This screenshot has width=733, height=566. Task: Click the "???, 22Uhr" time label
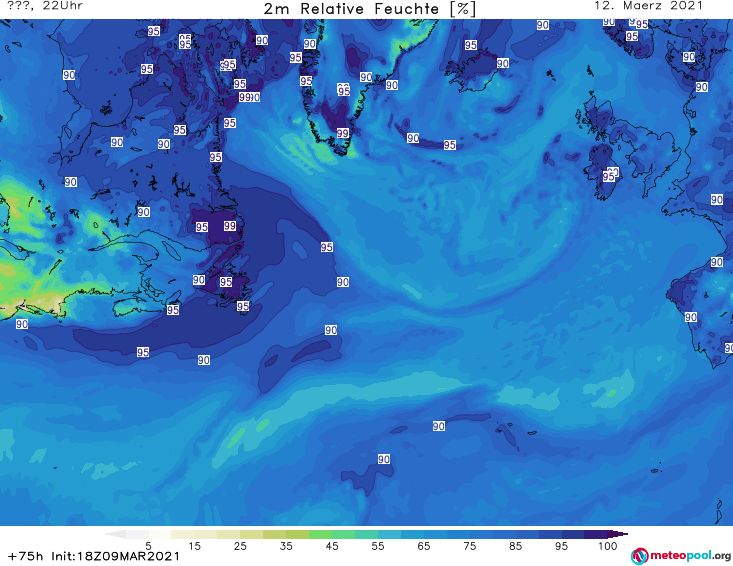point(45,6)
